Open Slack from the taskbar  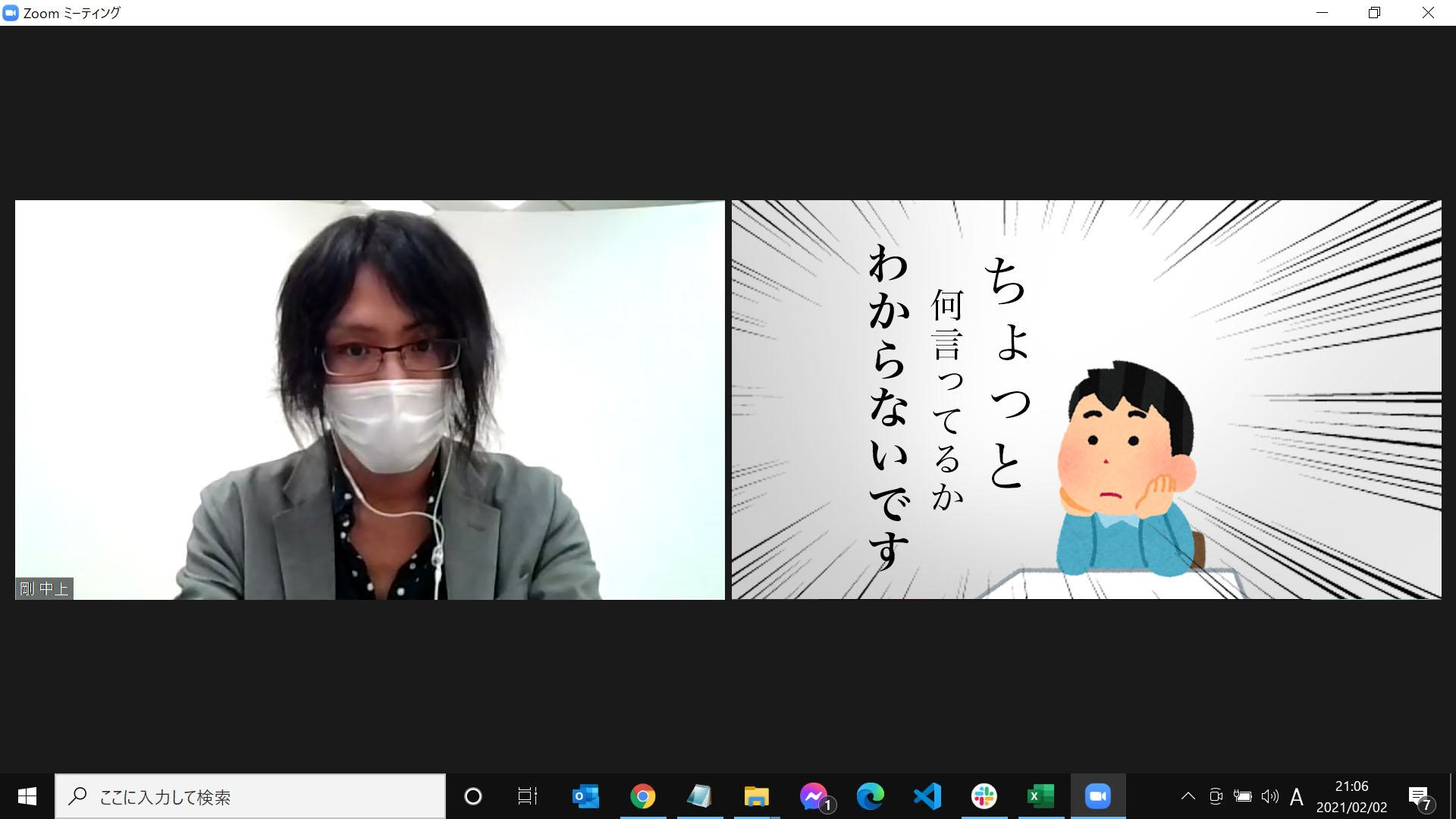(984, 796)
